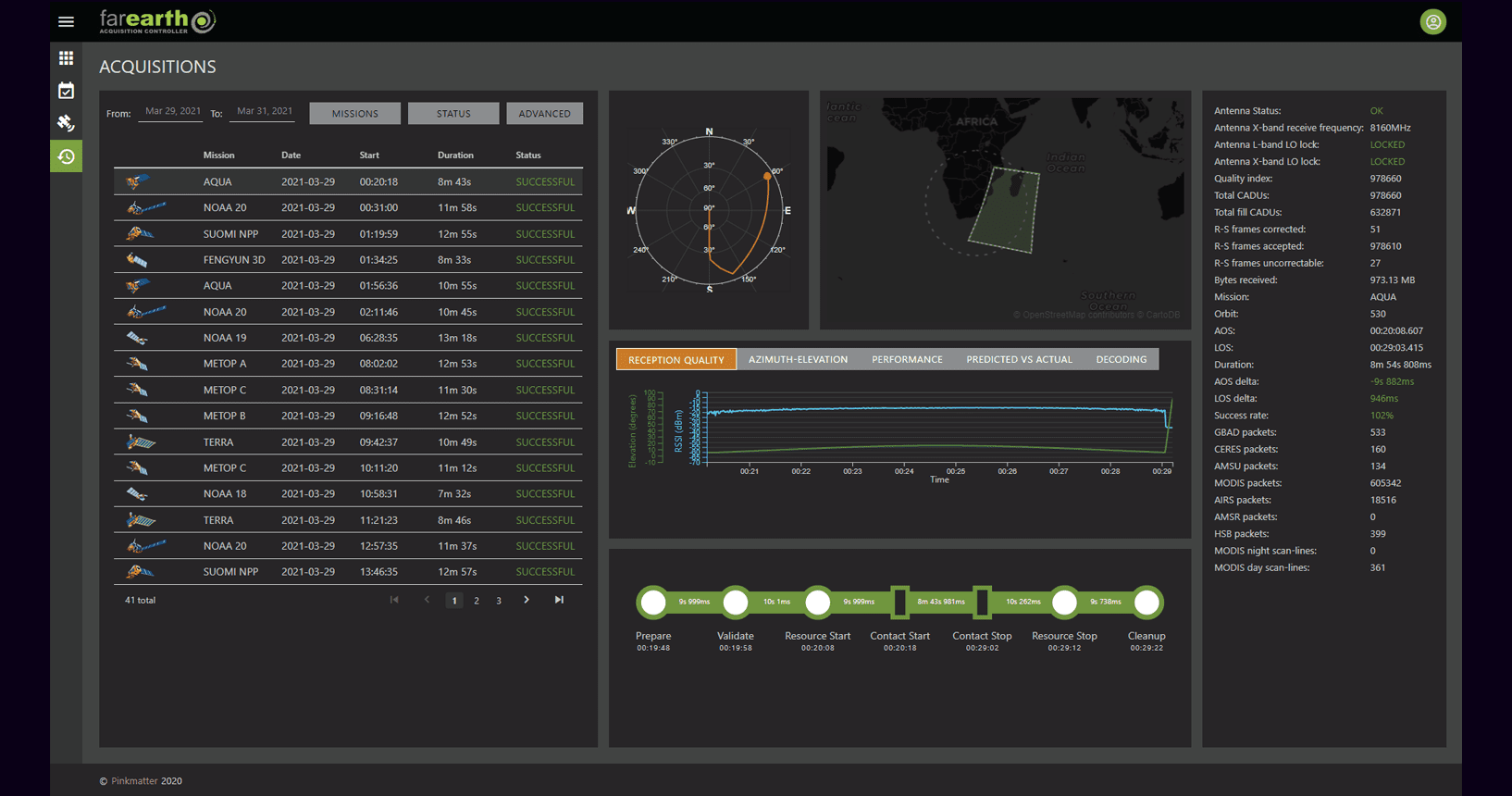Click the Pinkmatter footer link
This screenshot has width=1512, height=796.
point(134,781)
